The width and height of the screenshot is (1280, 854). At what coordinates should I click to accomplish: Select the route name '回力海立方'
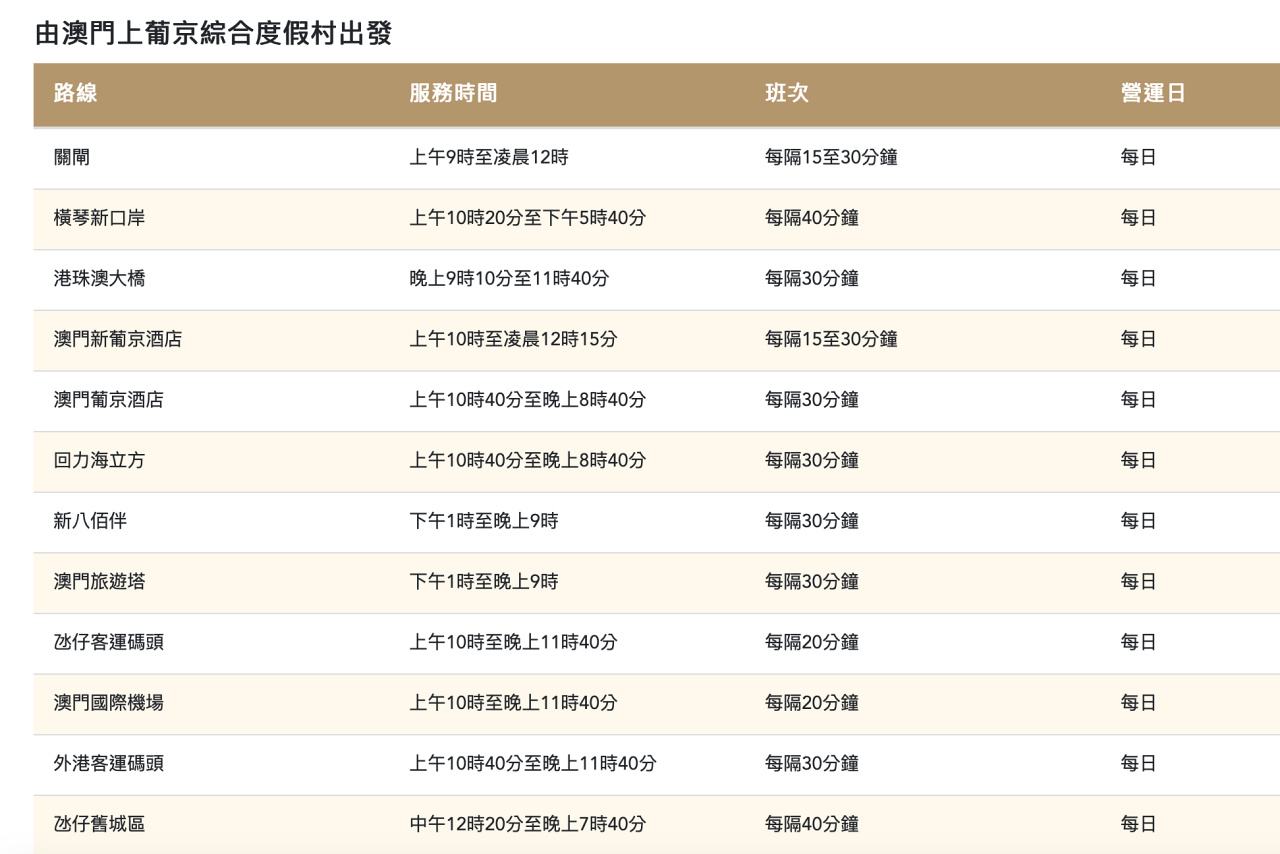click(x=99, y=460)
